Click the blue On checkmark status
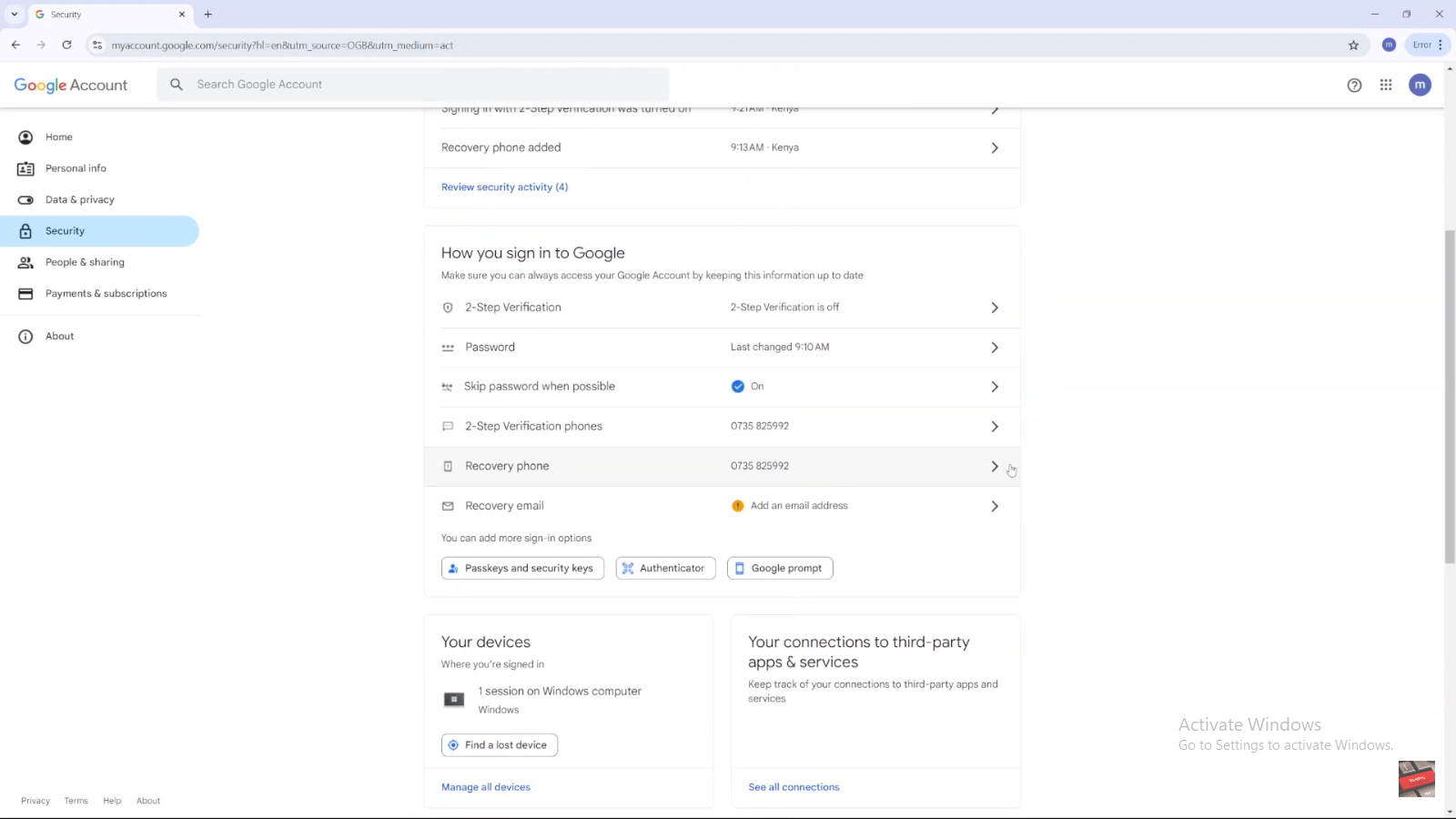Image resolution: width=1456 pixels, height=819 pixels. (x=738, y=387)
